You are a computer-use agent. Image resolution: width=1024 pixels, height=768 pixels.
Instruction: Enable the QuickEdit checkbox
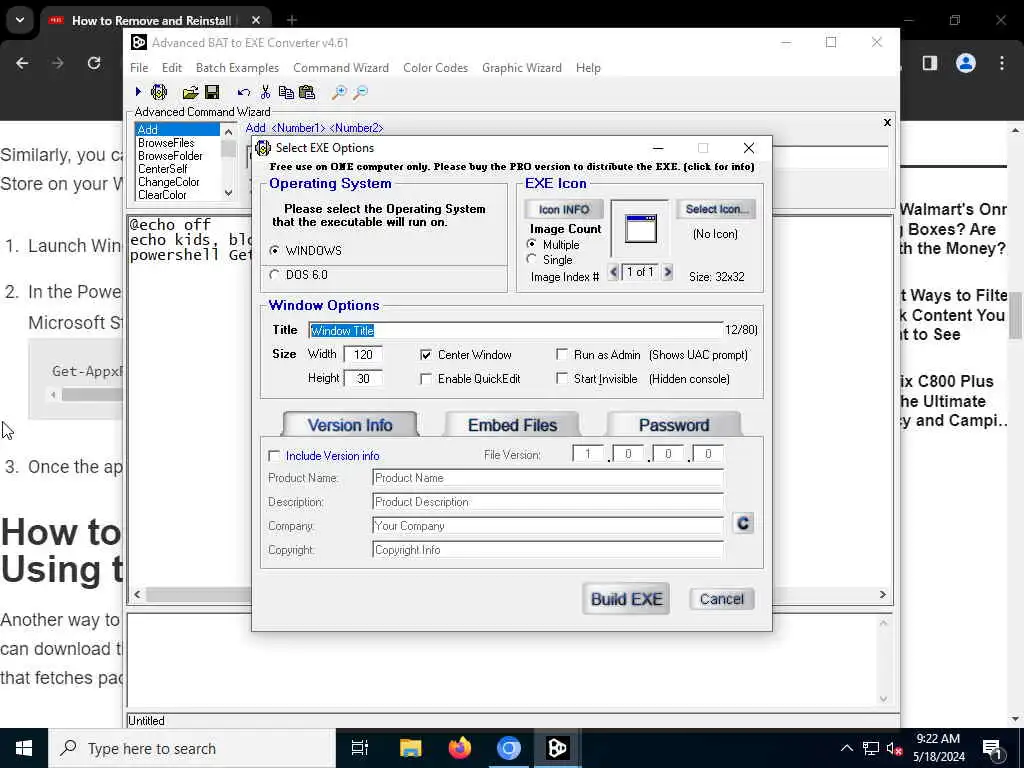(426, 379)
